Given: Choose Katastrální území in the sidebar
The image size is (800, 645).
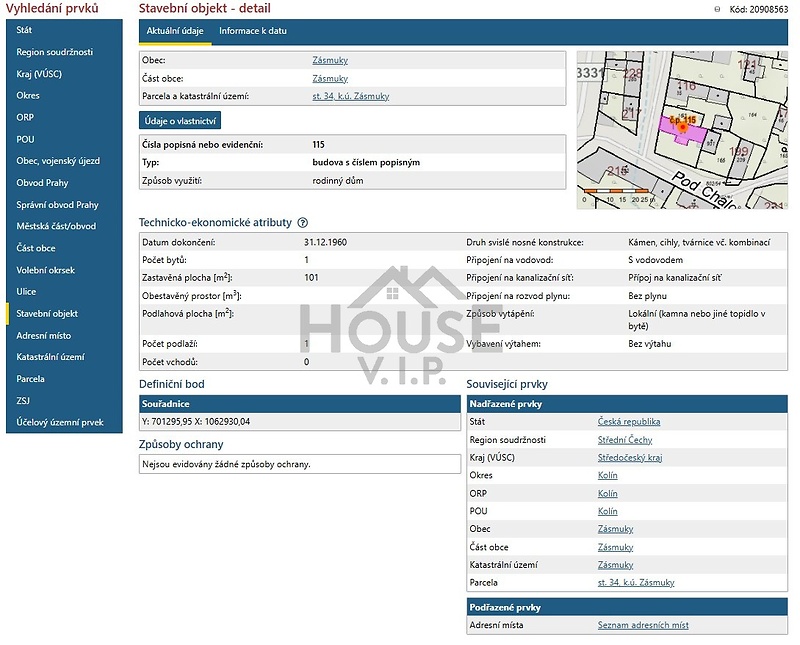Looking at the screenshot, I should pyautogui.click(x=50, y=357).
